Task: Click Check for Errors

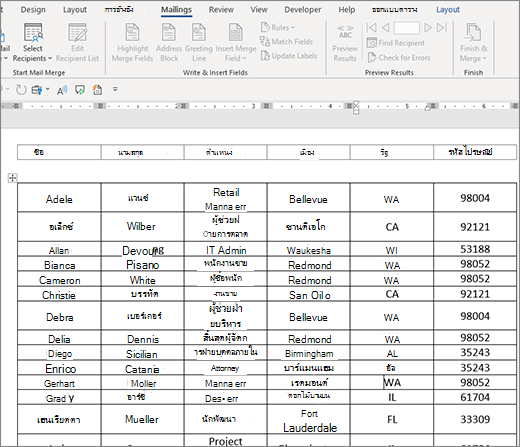Action: 399,58
